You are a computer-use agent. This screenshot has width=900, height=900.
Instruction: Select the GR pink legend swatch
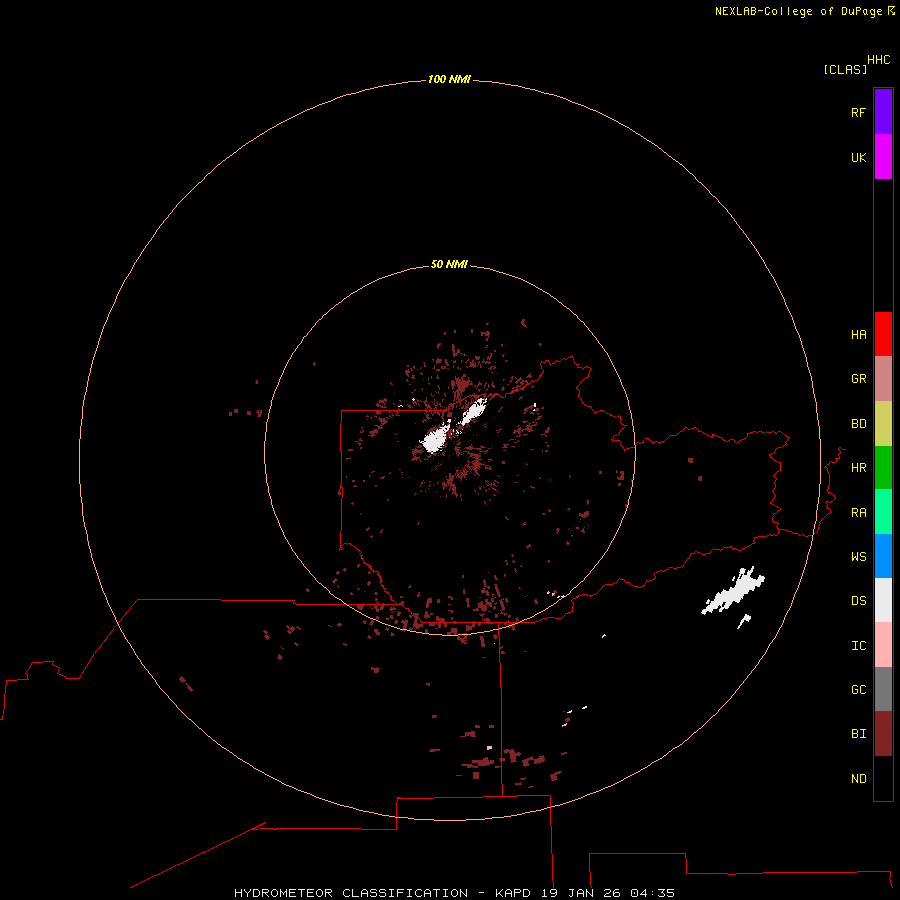coord(883,379)
